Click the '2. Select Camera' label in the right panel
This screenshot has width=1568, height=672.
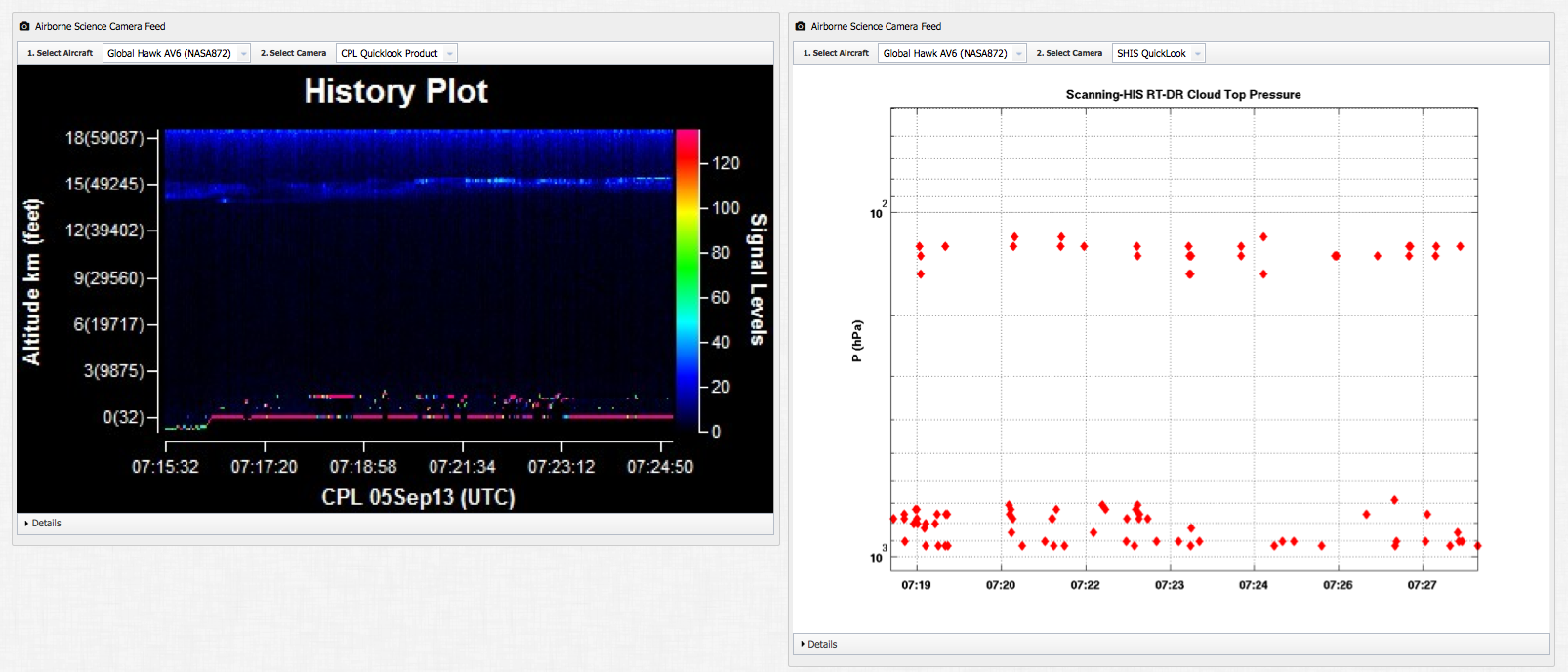tap(1069, 53)
